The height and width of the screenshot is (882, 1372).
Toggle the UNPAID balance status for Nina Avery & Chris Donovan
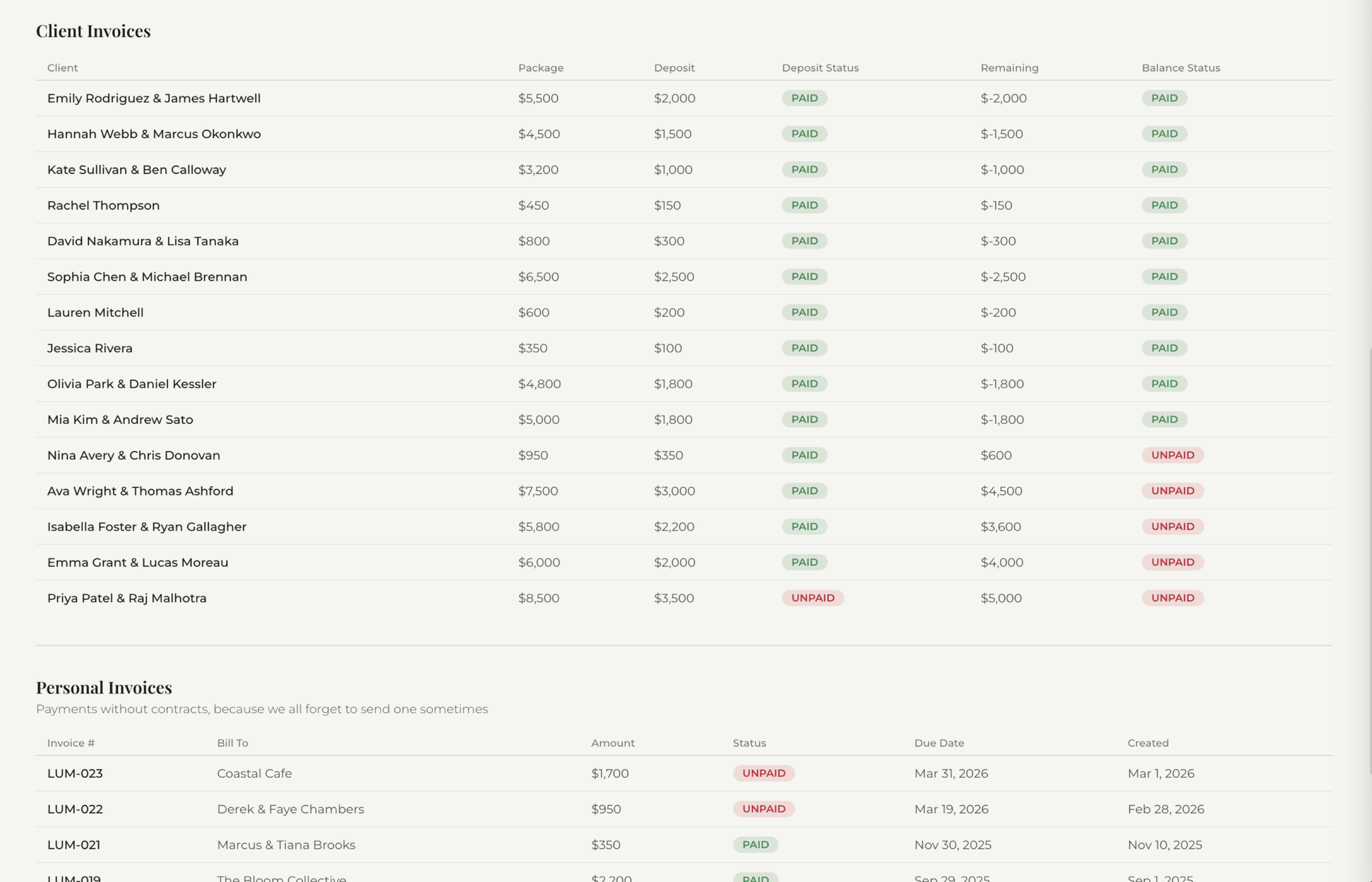(1172, 455)
